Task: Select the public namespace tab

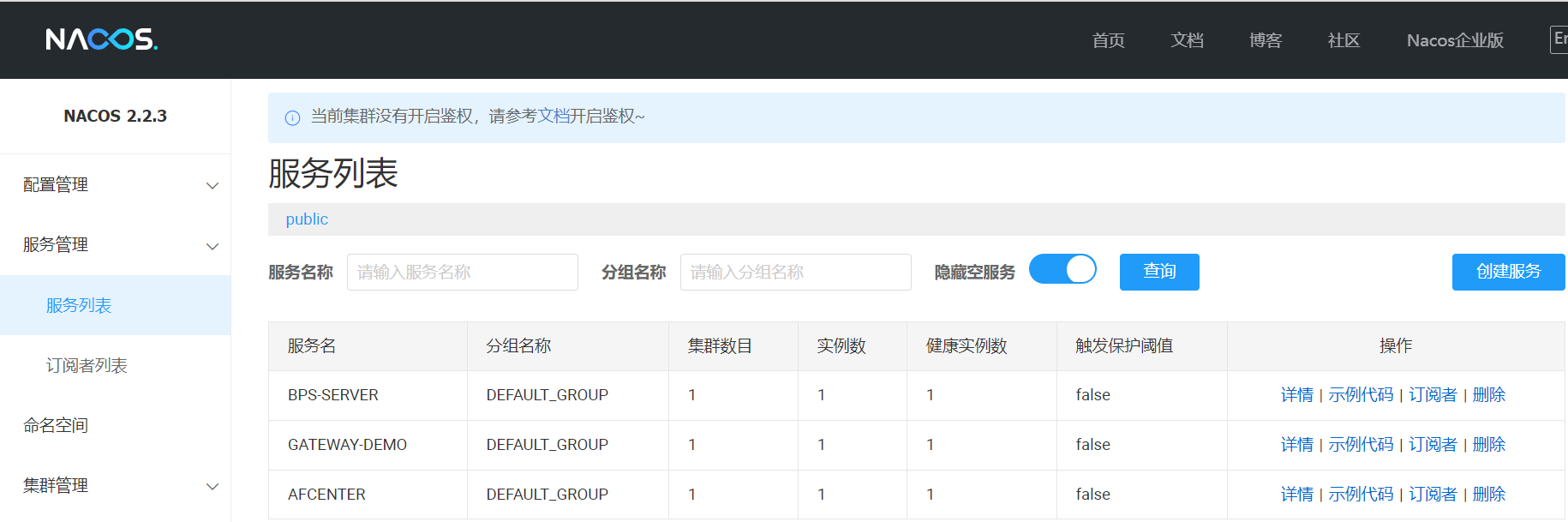Action: point(307,219)
